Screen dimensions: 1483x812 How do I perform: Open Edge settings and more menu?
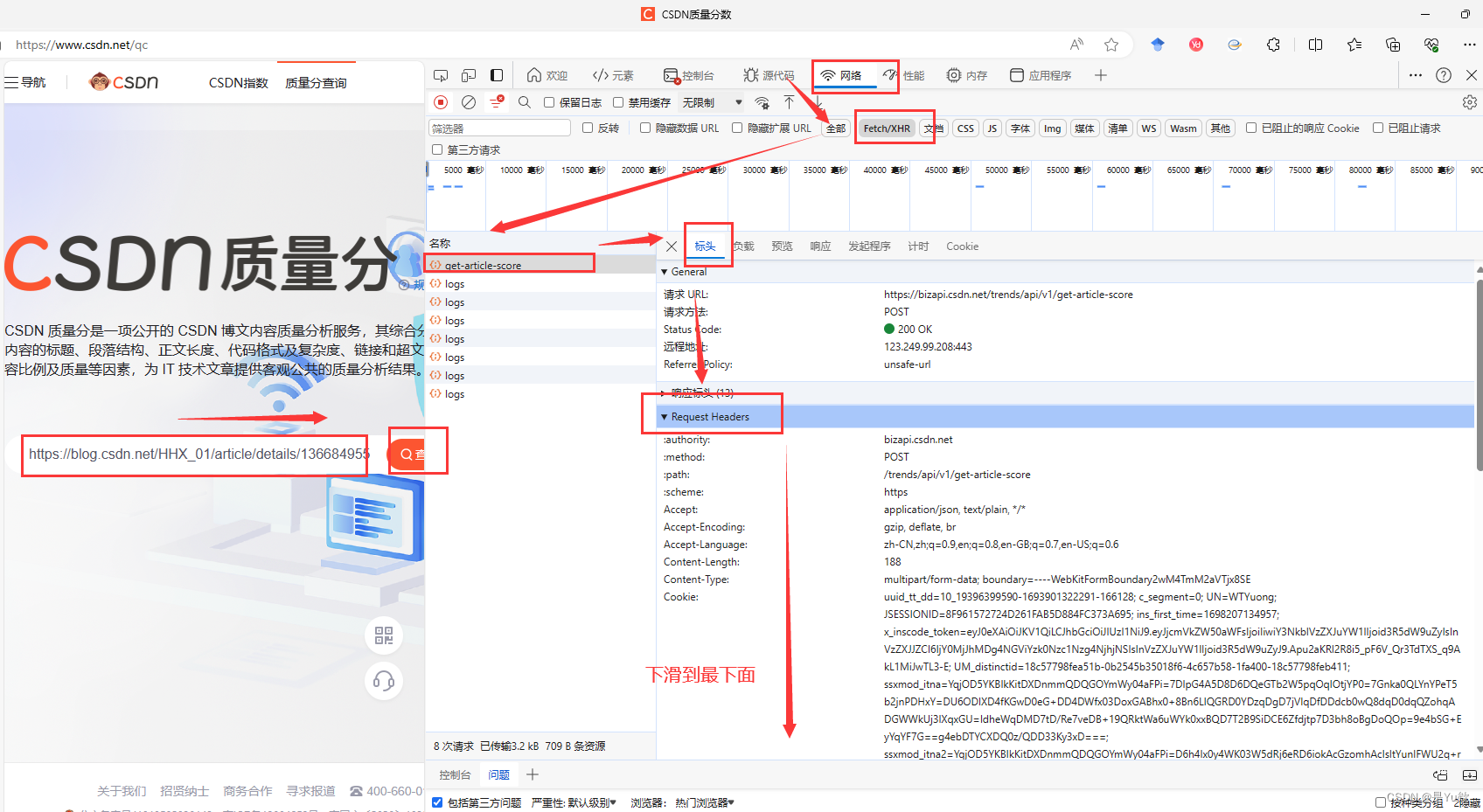coord(1470,45)
